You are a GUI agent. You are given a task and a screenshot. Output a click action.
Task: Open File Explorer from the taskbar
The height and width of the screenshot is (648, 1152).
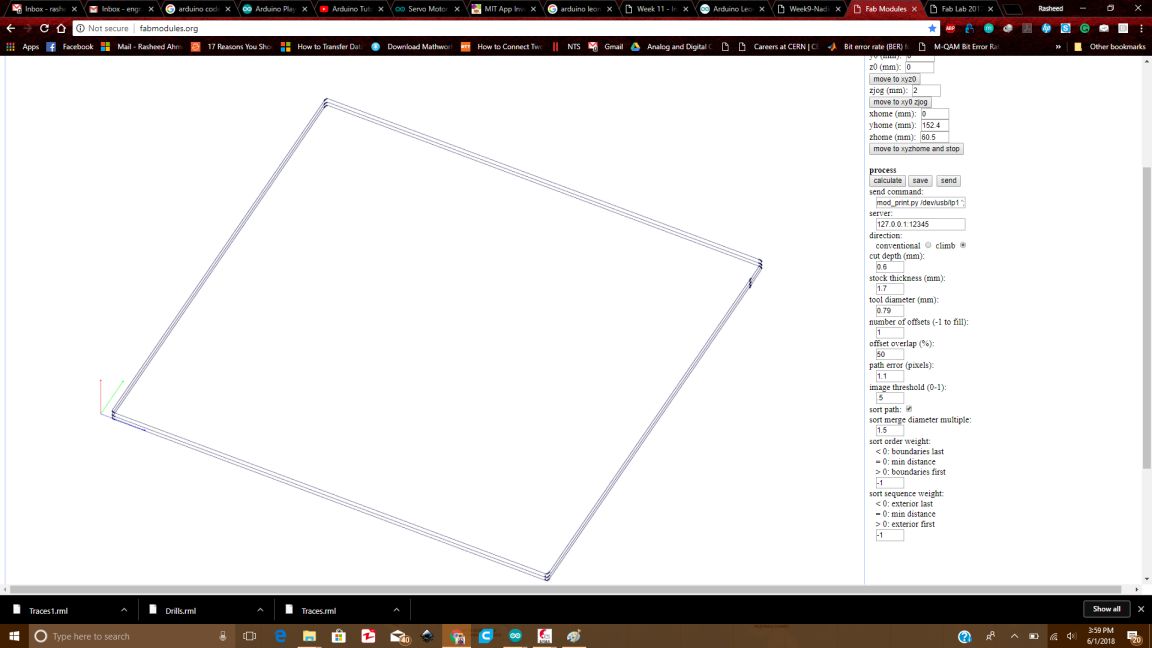point(309,636)
